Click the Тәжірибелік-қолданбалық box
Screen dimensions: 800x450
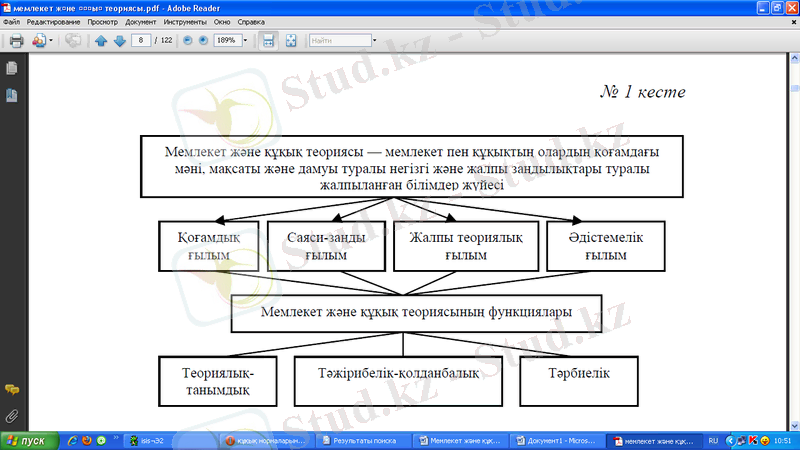point(398,381)
